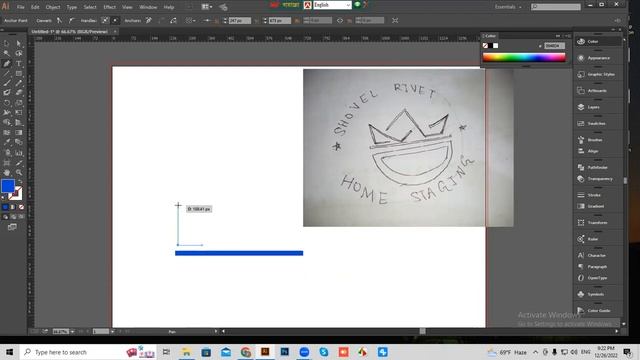Image resolution: width=640 pixels, height=360 pixels.
Task: Open the English language dropdown
Action: point(332,5)
